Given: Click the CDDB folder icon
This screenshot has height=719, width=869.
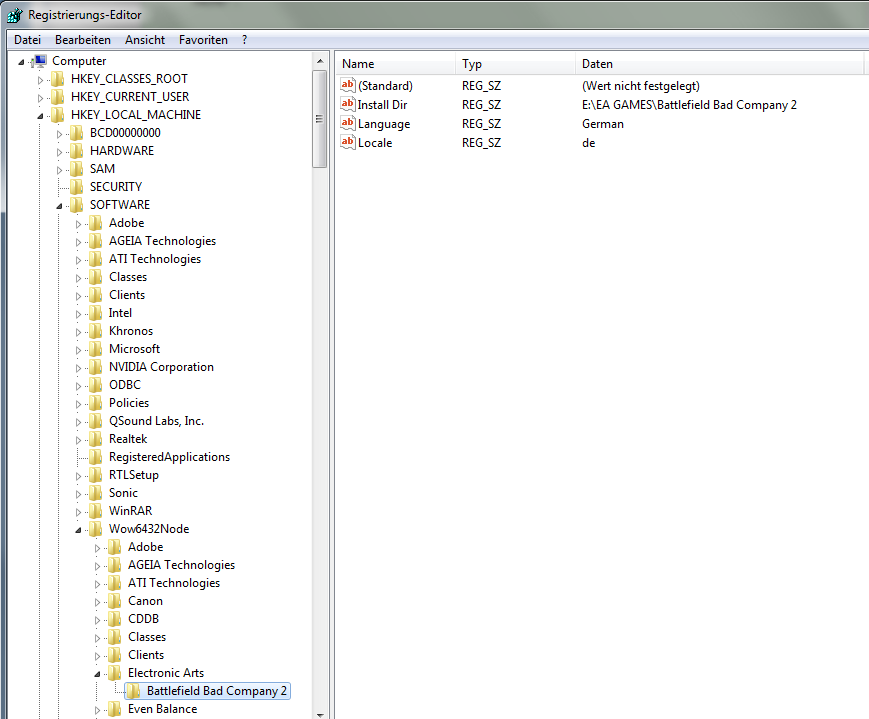Looking at the screenshot, I should point(115,620).
